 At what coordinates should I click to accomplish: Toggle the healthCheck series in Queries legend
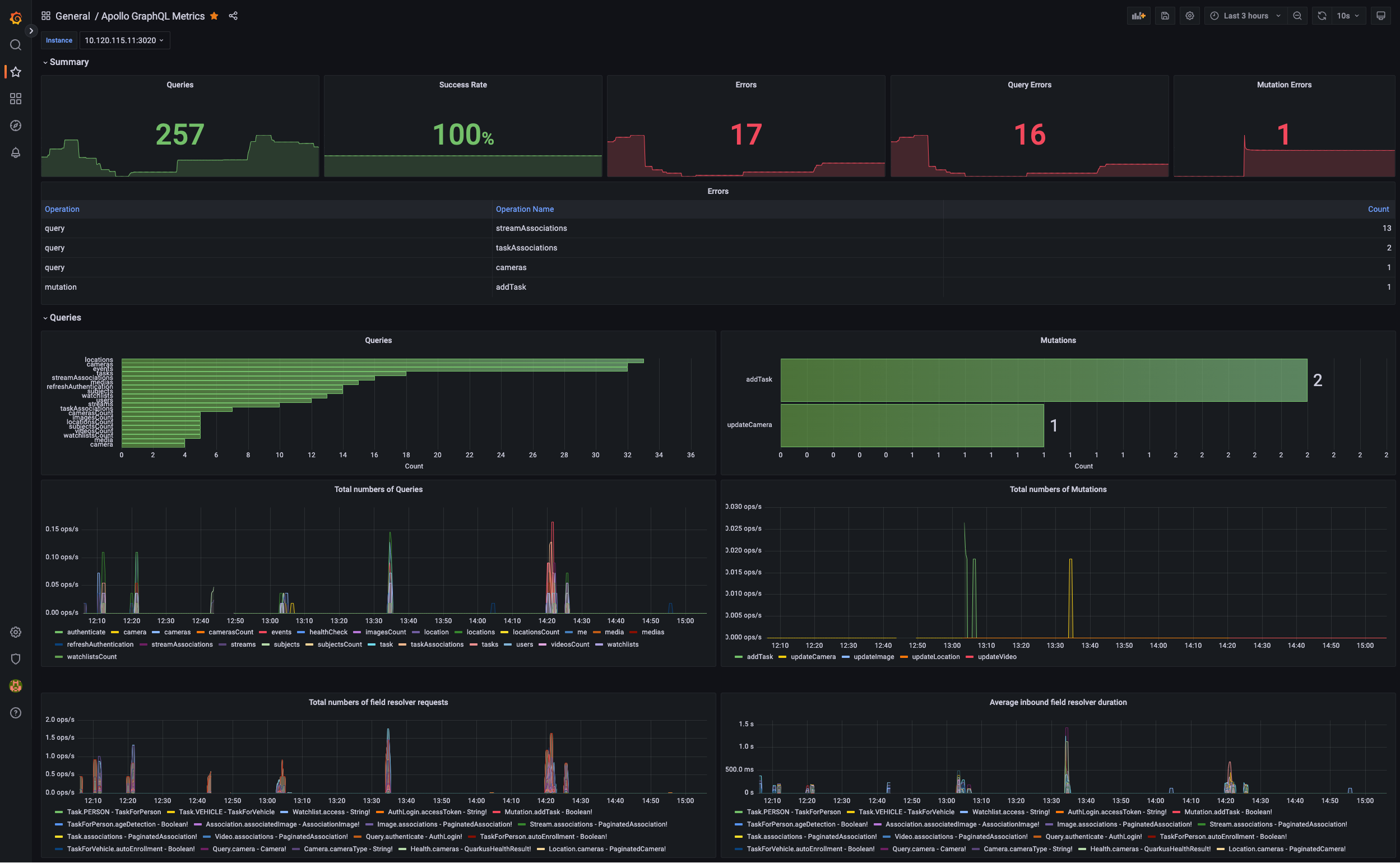pyautogui.click(x=328, y=633)
